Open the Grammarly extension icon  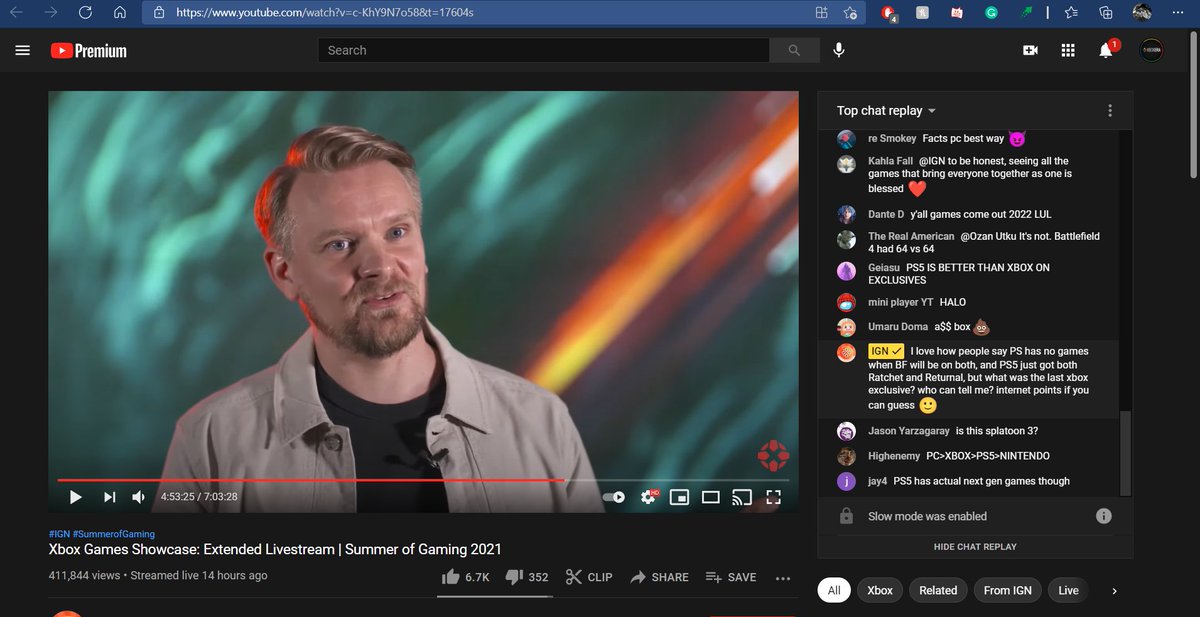tap(991, 13)
